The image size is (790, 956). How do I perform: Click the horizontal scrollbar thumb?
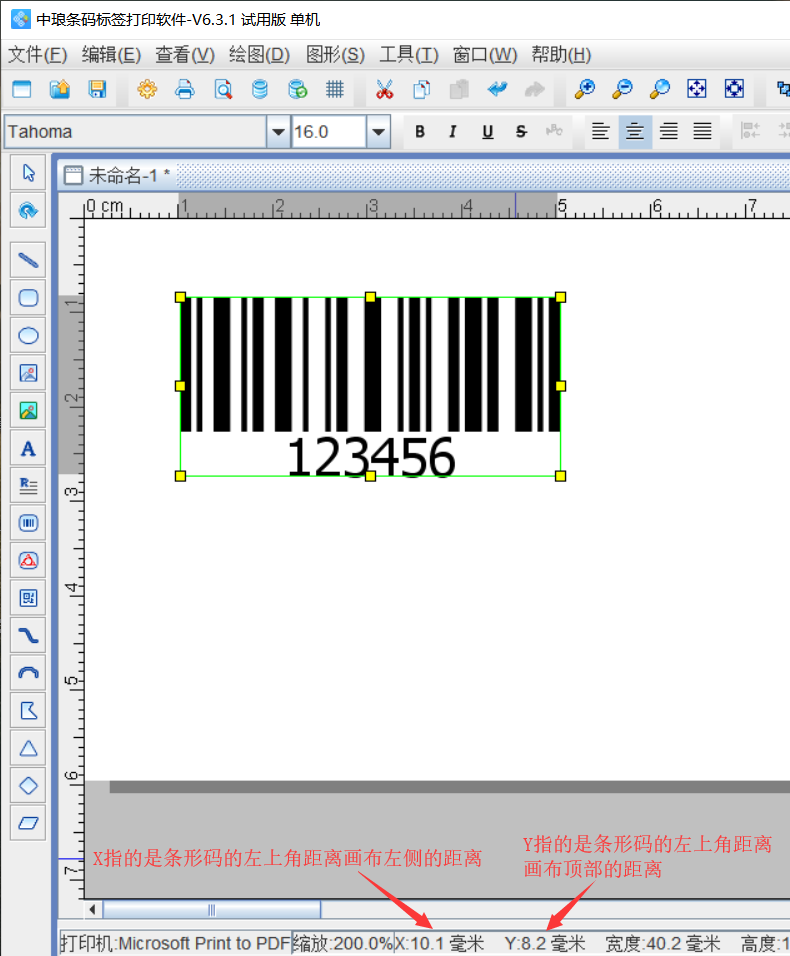[x=212, y=910]
